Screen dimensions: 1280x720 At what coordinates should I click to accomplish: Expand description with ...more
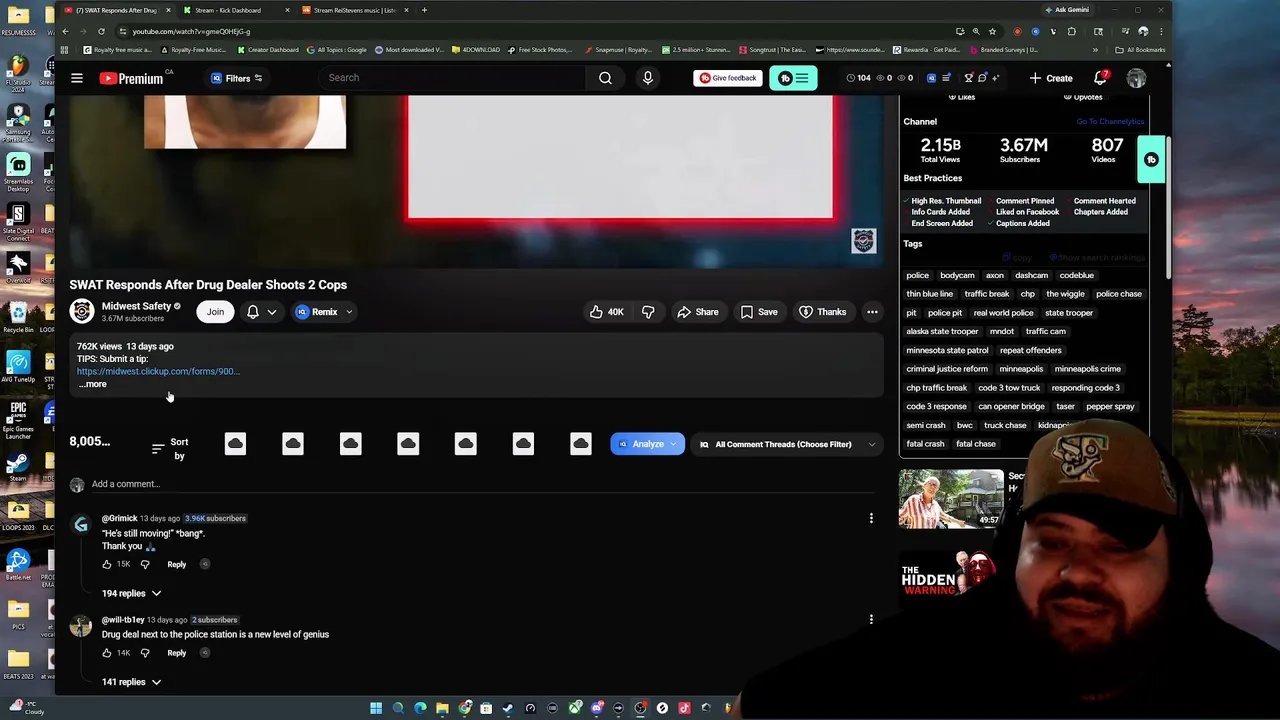click(92, 384)
